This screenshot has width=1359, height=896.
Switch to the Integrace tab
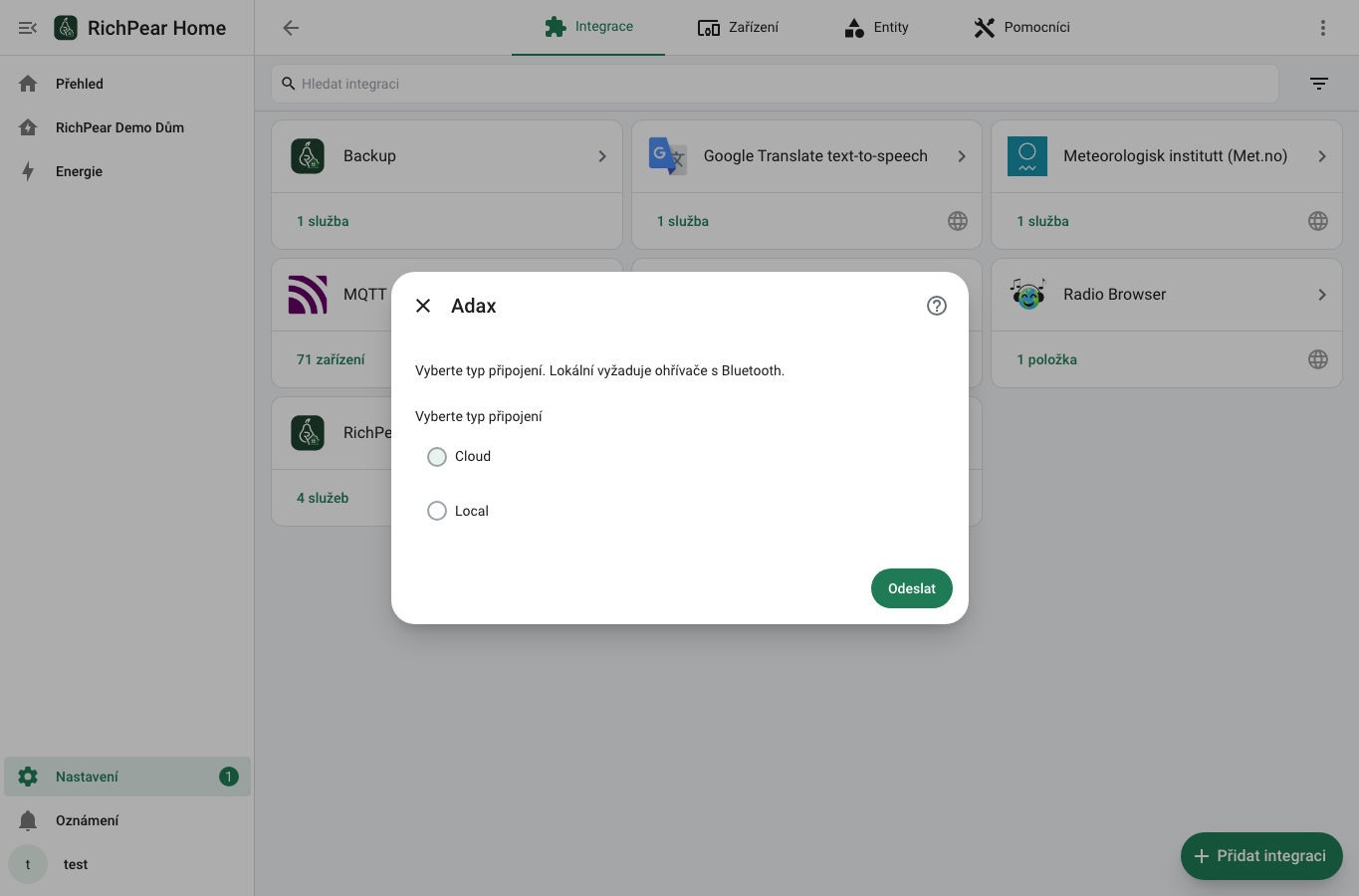588,27
